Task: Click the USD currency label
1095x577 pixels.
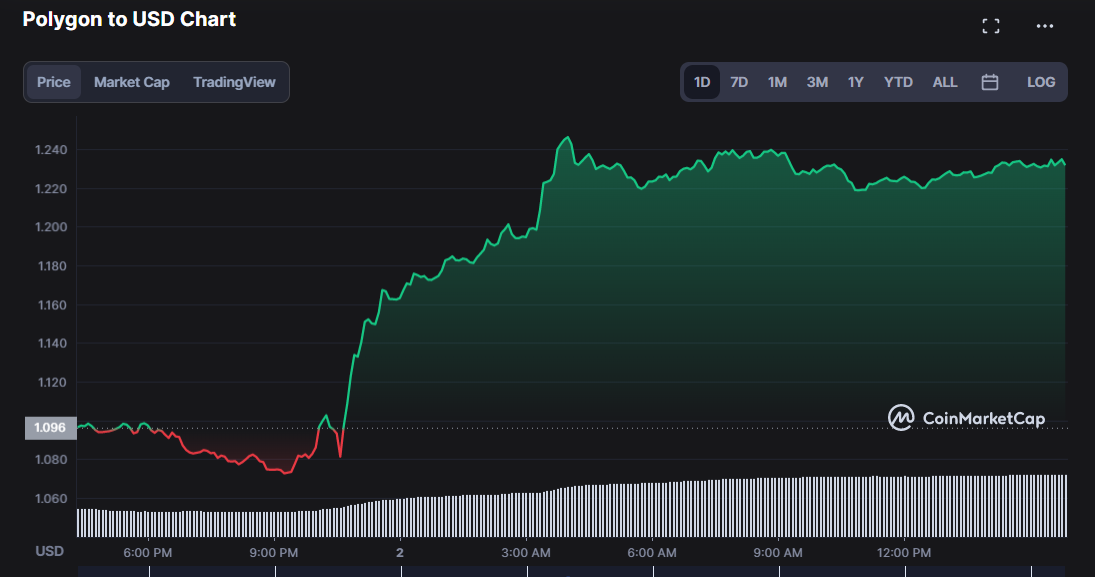Action: [50, 551]
